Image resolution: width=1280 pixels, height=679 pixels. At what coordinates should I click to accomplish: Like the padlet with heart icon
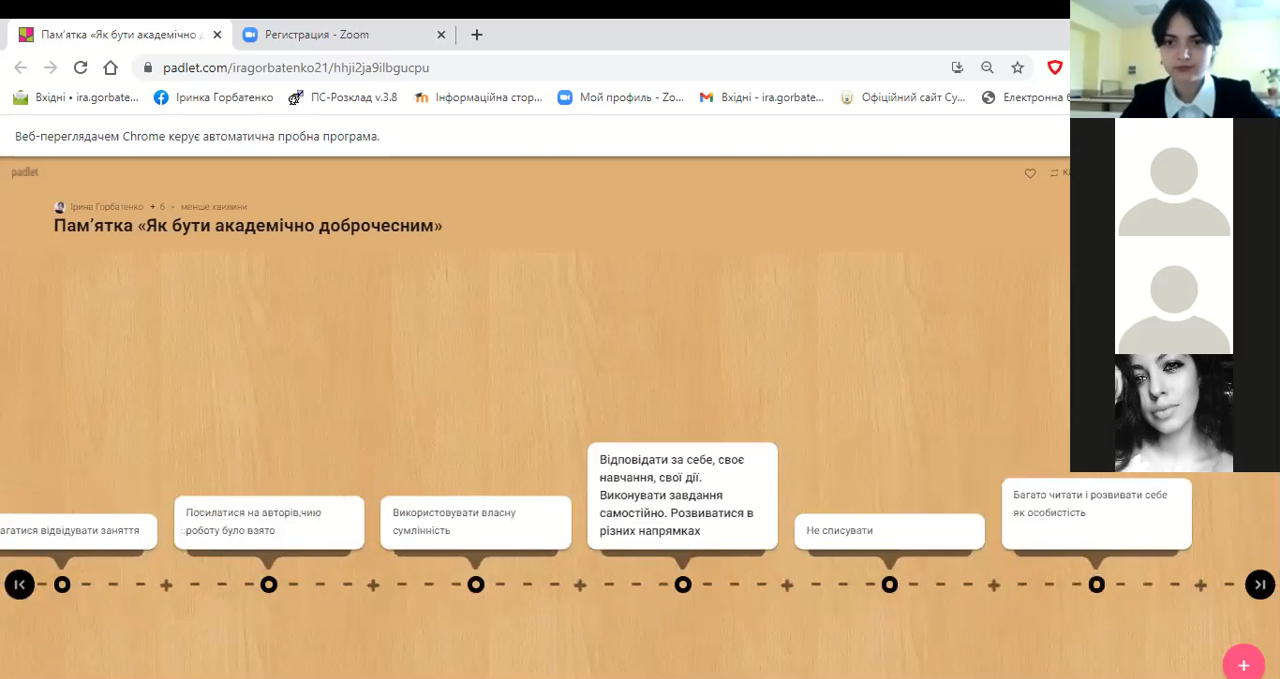pos(1030,173)
